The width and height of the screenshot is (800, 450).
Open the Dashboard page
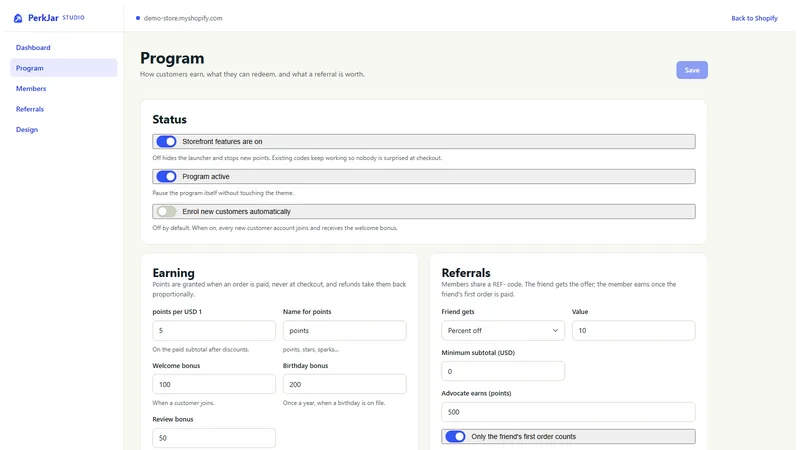tap(33, 47)
